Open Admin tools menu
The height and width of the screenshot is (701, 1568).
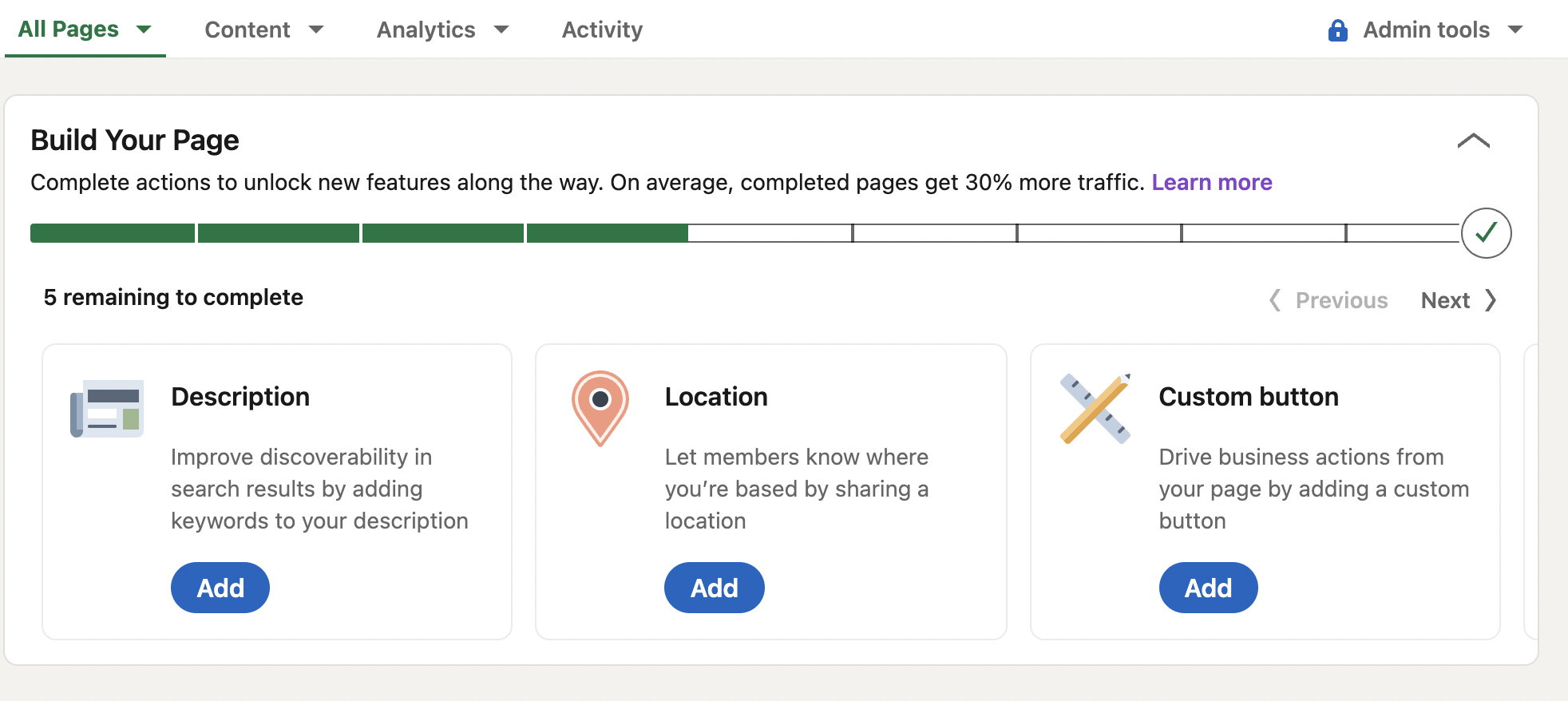(1426, 30)
